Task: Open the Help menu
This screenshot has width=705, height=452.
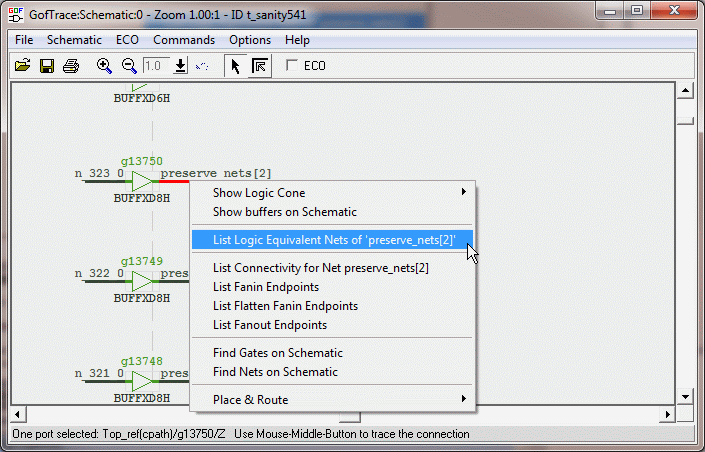Action: (297, 40)
